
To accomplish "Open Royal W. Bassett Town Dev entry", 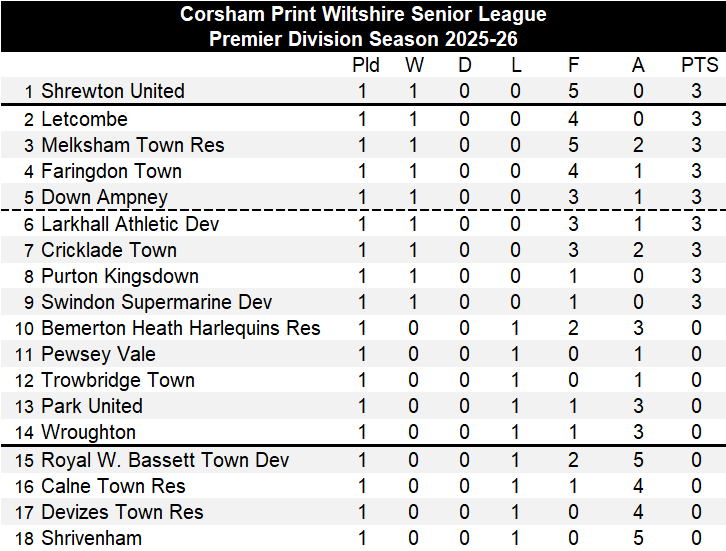I will [165, 460].
